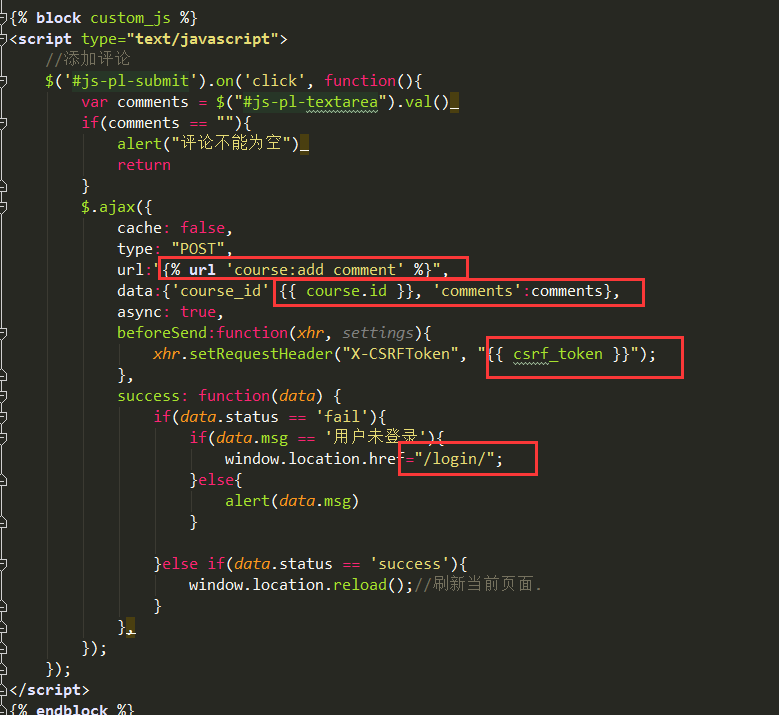
Task: Collapse the fold at the }else if(data.status line
Action: pos(2,564)
